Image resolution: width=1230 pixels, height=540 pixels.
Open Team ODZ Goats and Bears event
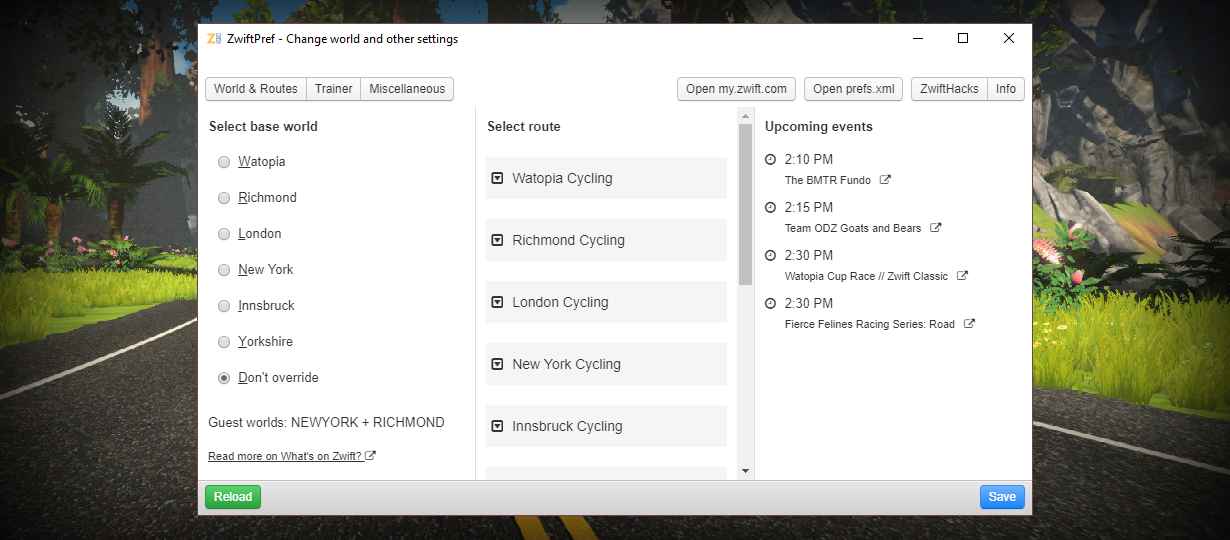point(853,228)
